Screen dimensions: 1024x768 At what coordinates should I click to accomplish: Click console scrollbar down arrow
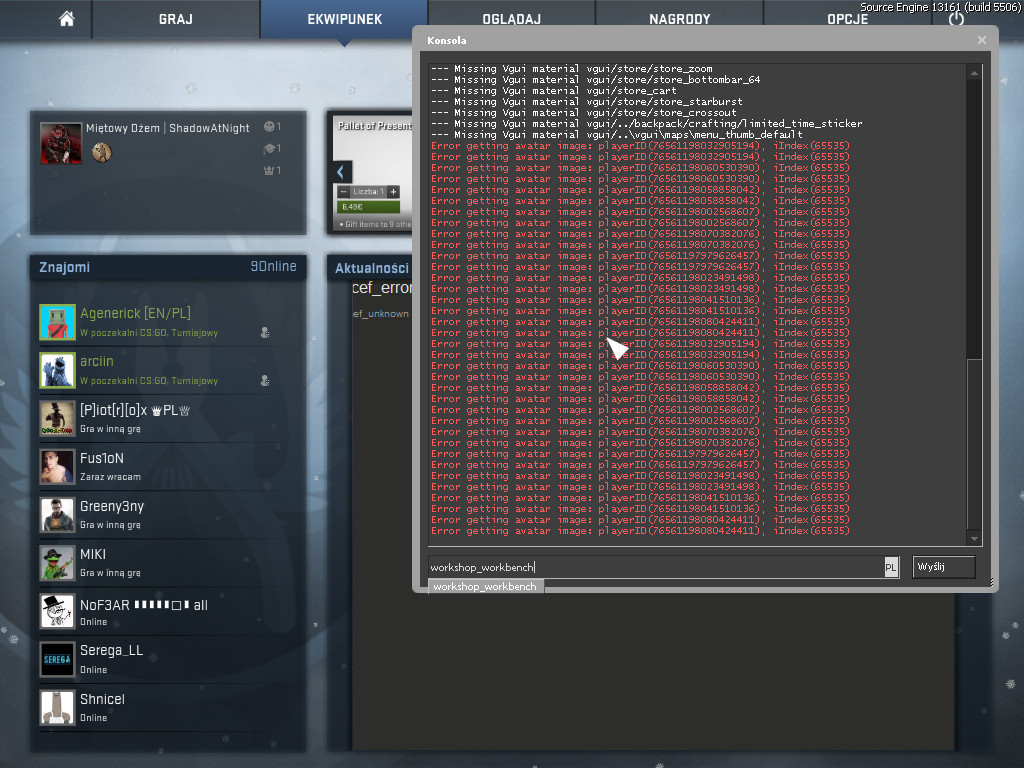(974, 539)
